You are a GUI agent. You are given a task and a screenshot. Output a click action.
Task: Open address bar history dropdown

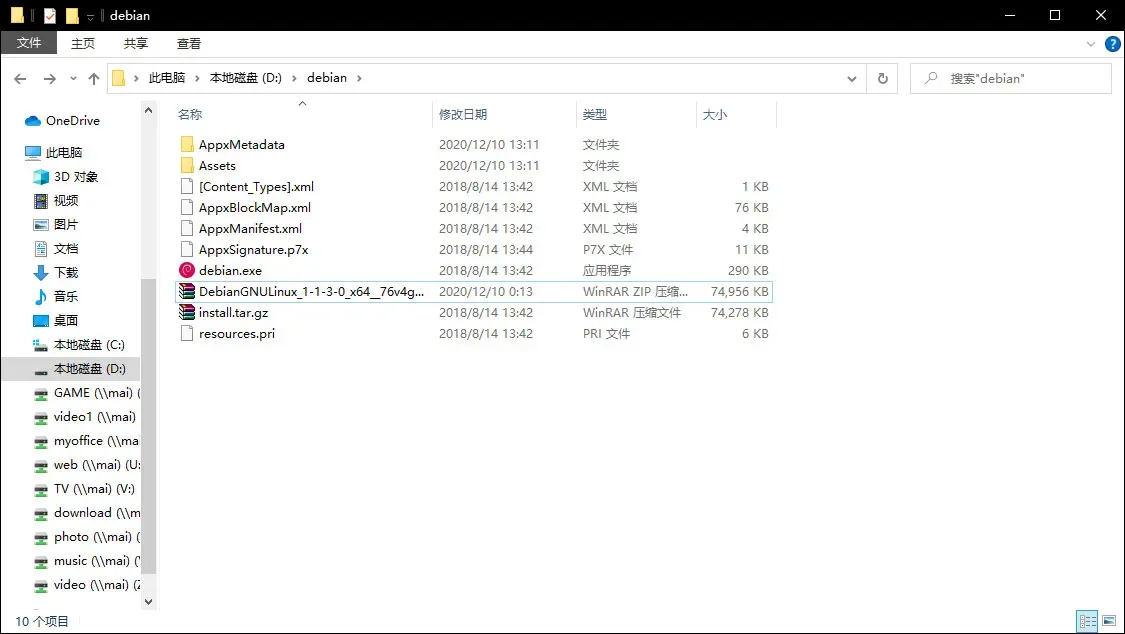[852, 78]
